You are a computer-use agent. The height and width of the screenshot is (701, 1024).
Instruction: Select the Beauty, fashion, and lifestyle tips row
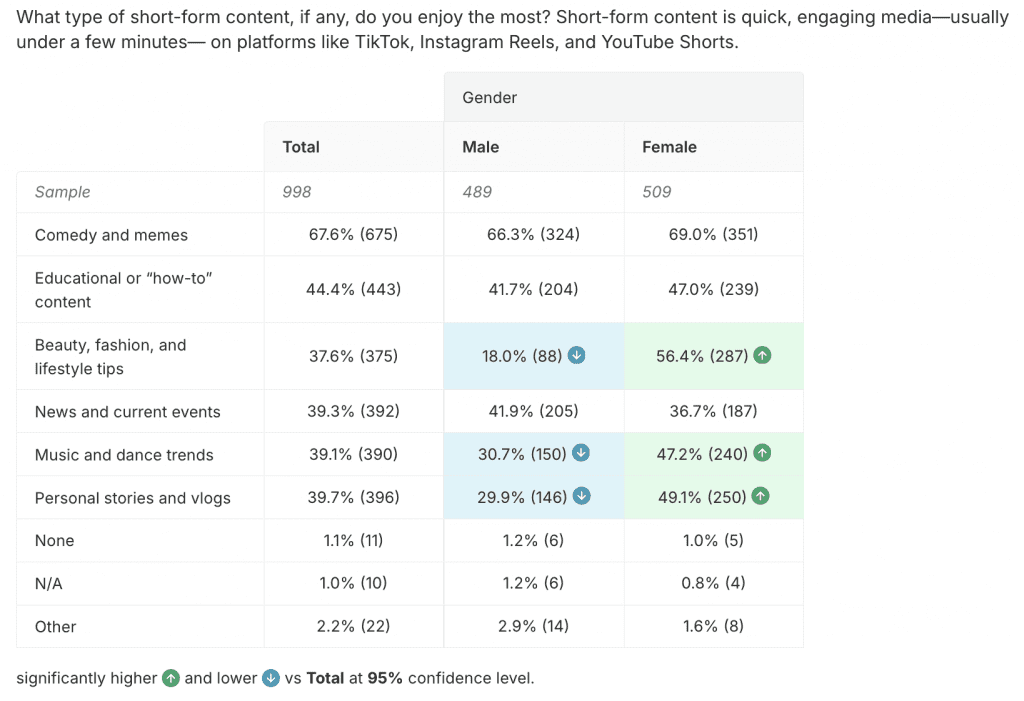click(x=110, y=356)
